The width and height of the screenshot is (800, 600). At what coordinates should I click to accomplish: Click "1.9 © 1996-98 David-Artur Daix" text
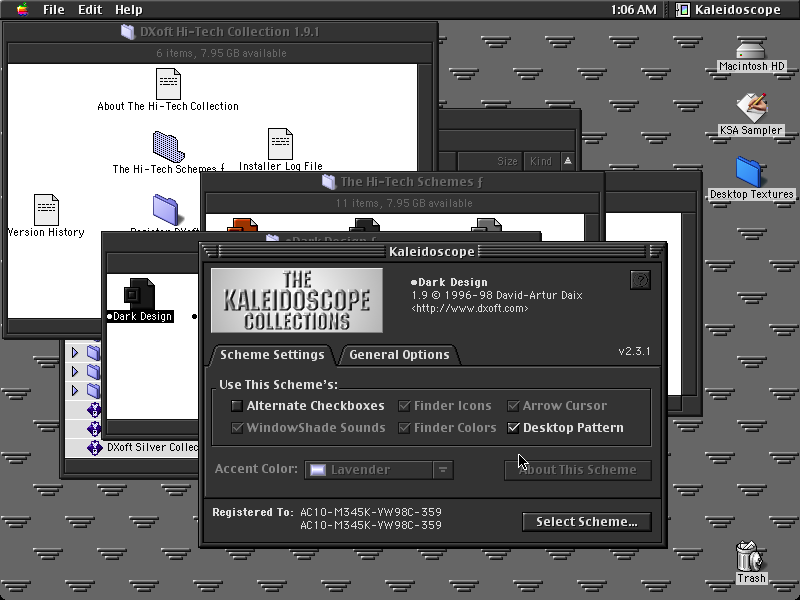point(497,295)
